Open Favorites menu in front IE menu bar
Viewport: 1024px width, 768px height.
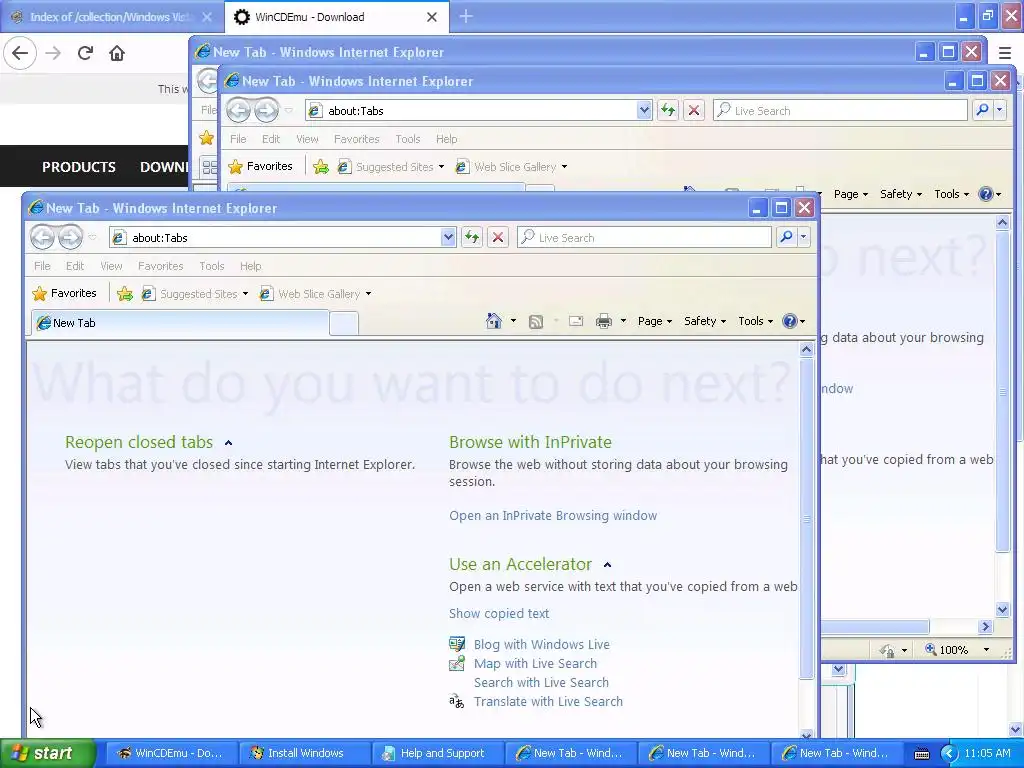(x=161, y=266)
